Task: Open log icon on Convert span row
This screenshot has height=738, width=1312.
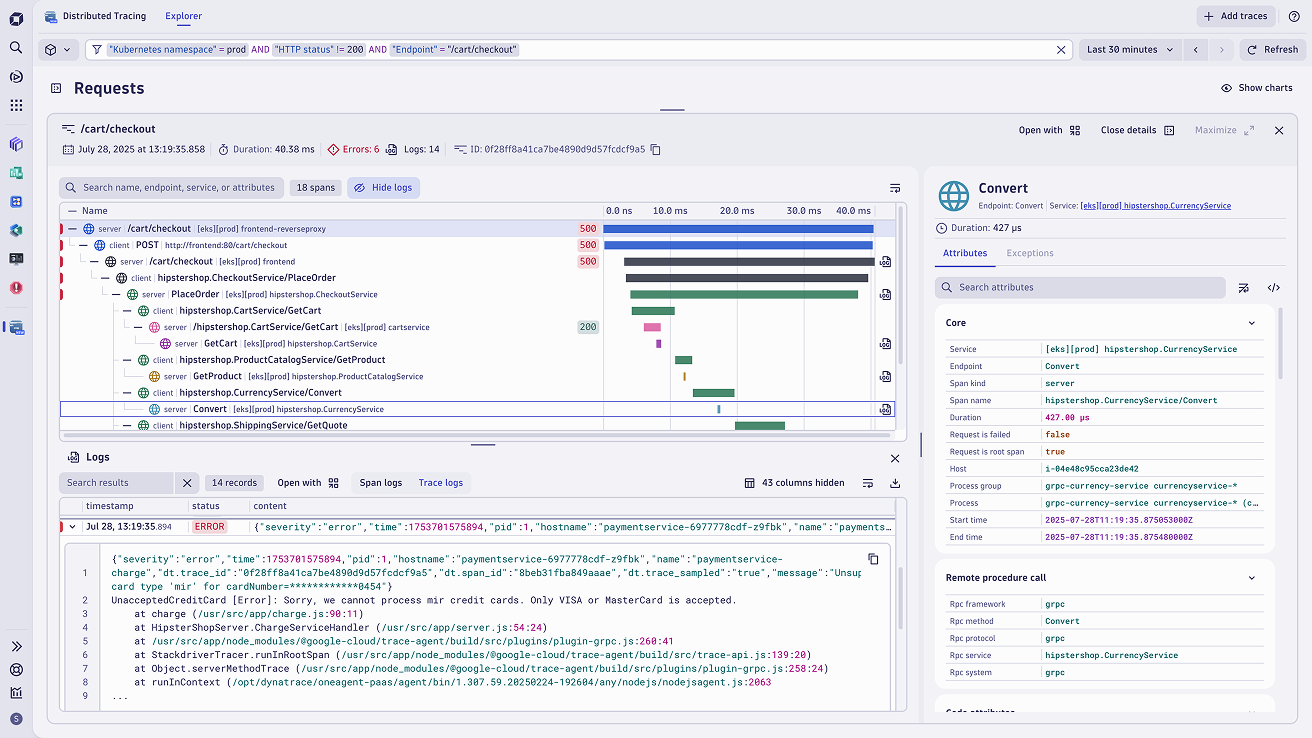Action: coord(885,409)
